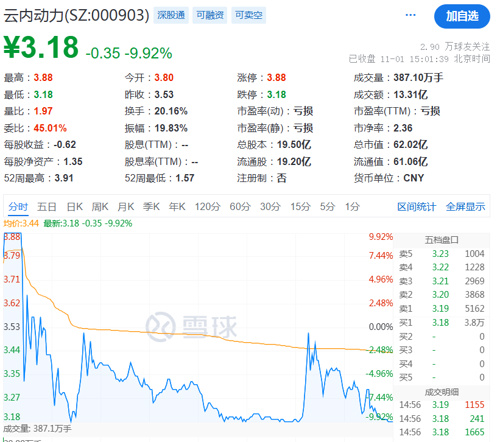Screen dimensions: 500x442
Task: Open the three-dot more options menu
Action: pos(410,15)
